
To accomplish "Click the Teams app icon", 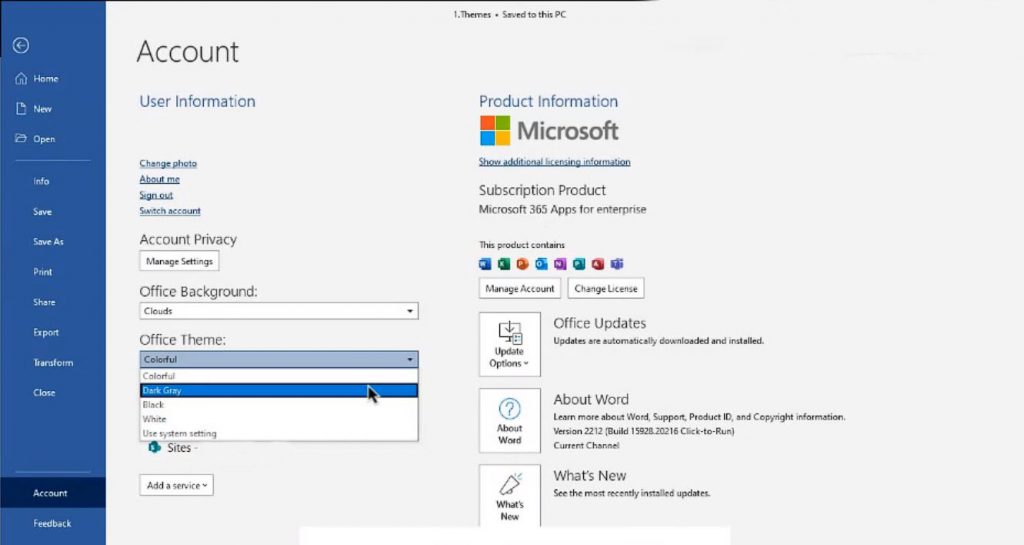I will (x=617, y=264).
